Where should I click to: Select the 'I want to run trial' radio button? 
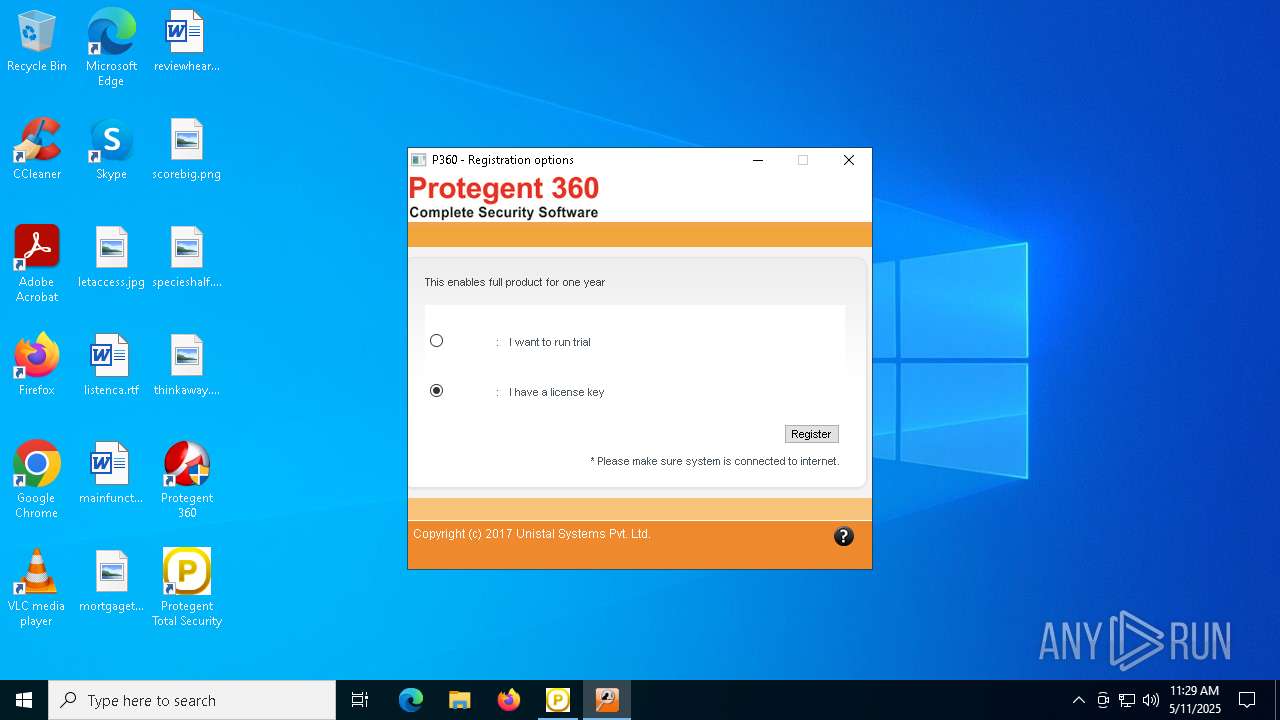click(437, 341)
